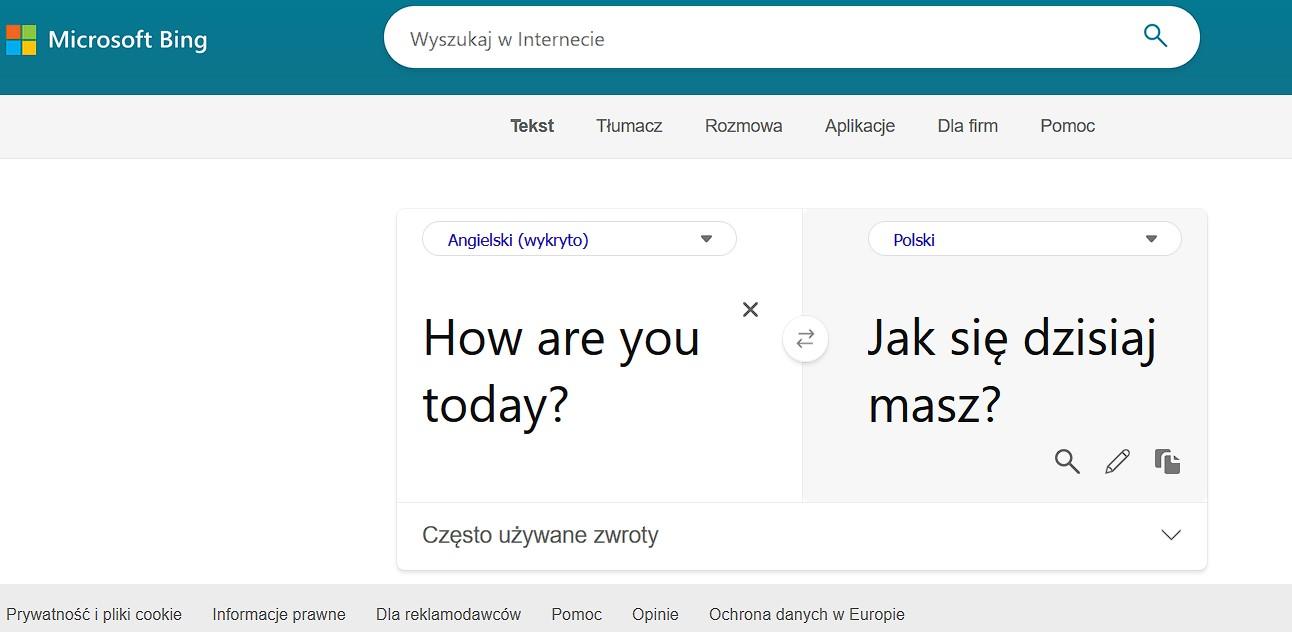Image resolution: width=1292 pixels, height=632 pixels.
Task: Switch to the Tłumacz tab
Action: click(x=629, y=126)
